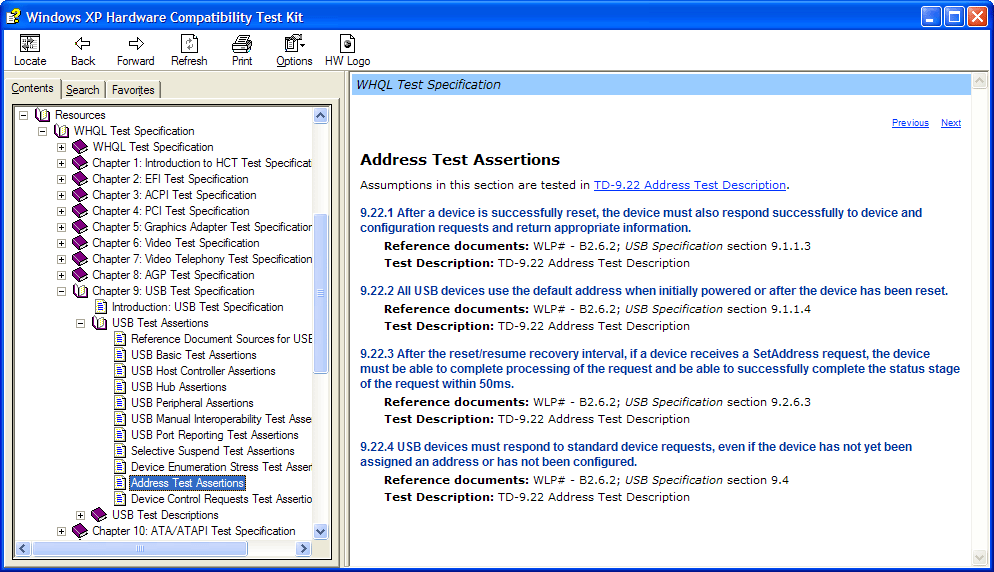The width and height of the screenshot is (994, 572).
Task: Open the Options toolbar menu
Action: 294,44
